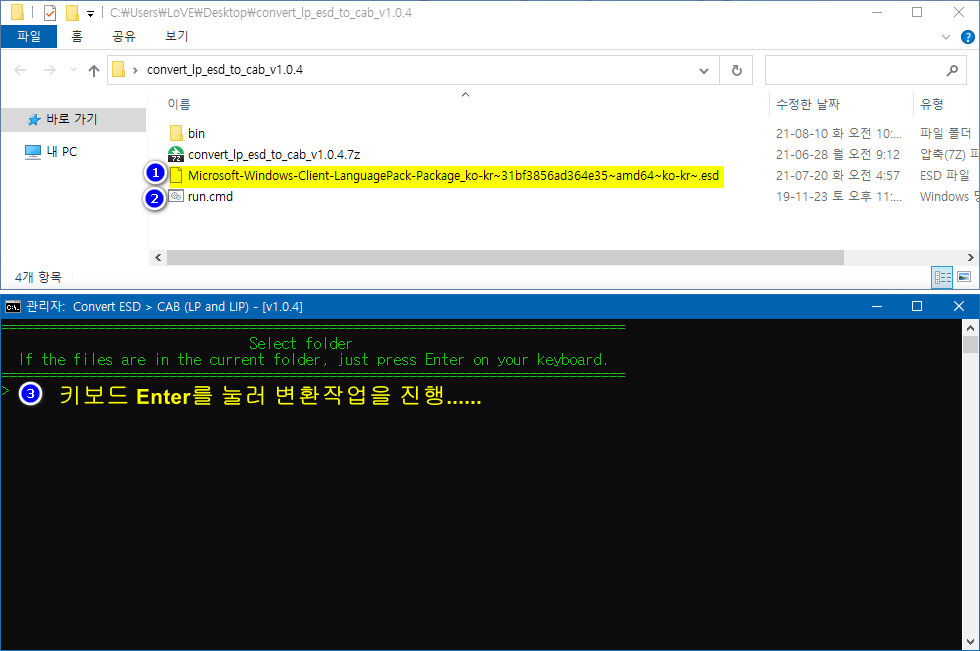Image resolution: width=980 pixels, height=651 pixels.
Task: Click the horizontal scrollbar right arrow
Action: (970, 257)
